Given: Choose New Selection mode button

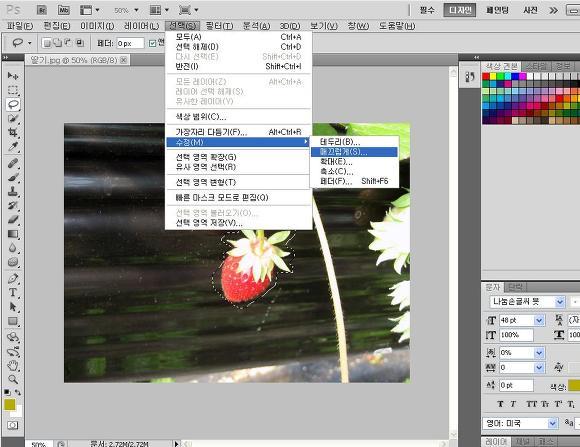Looking at the screenshot, I should 47,43.
